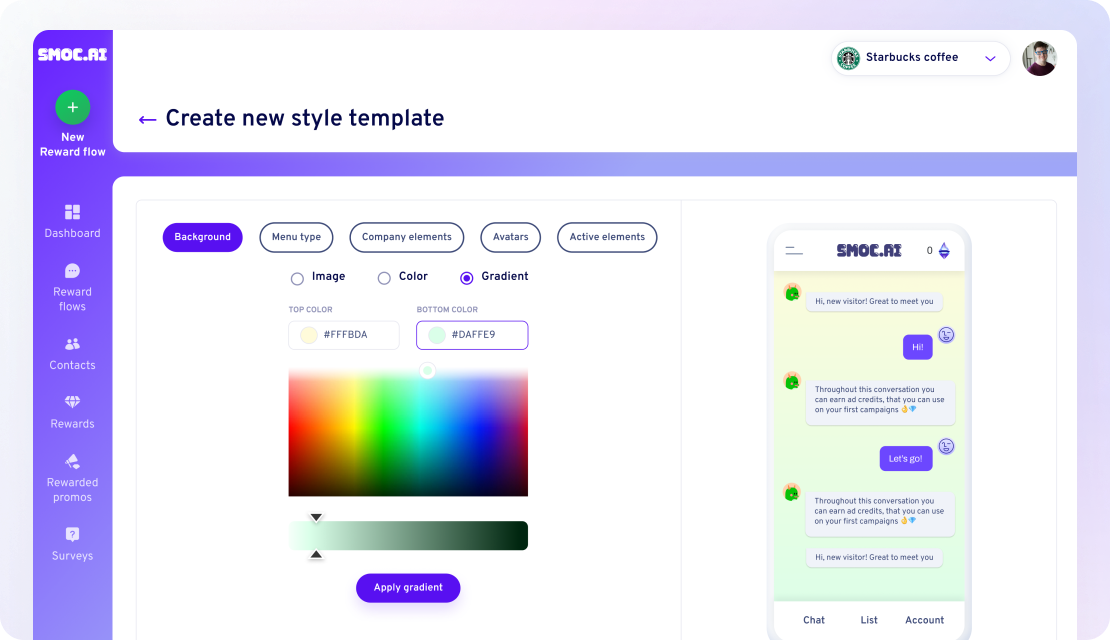Click the color spectrum picker area
Image resolution: width=1110 pixels, height=640 pixels.
pos(408,433)
